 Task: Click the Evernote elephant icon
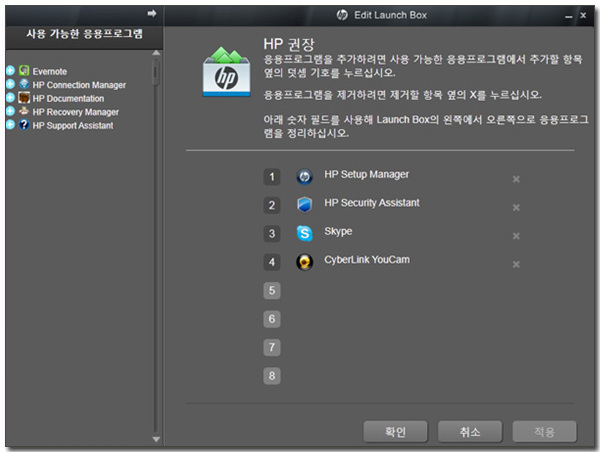tap(24, 70)
